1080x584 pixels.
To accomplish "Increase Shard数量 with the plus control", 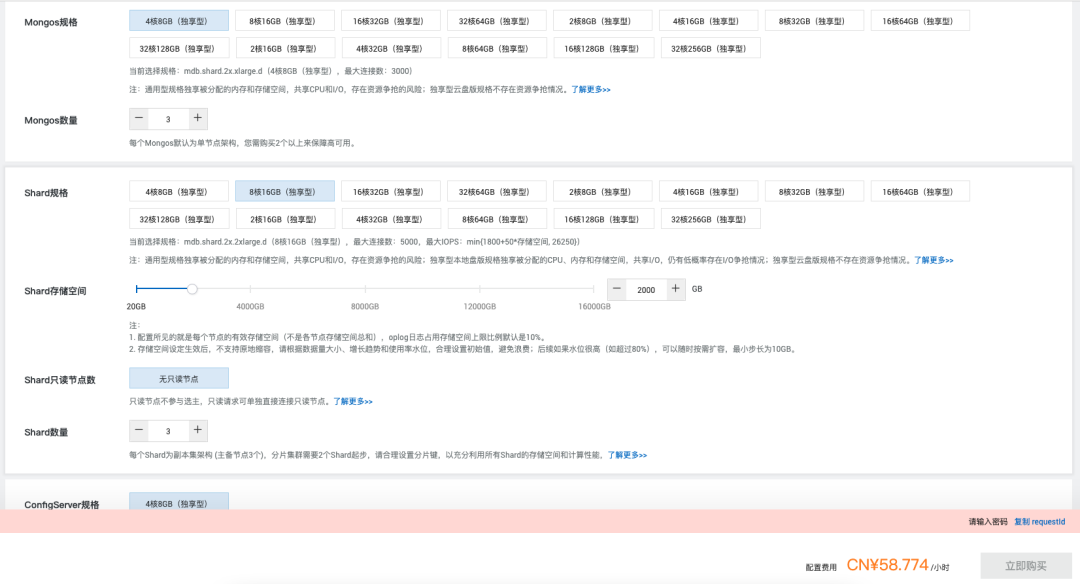I will (198, 431).
